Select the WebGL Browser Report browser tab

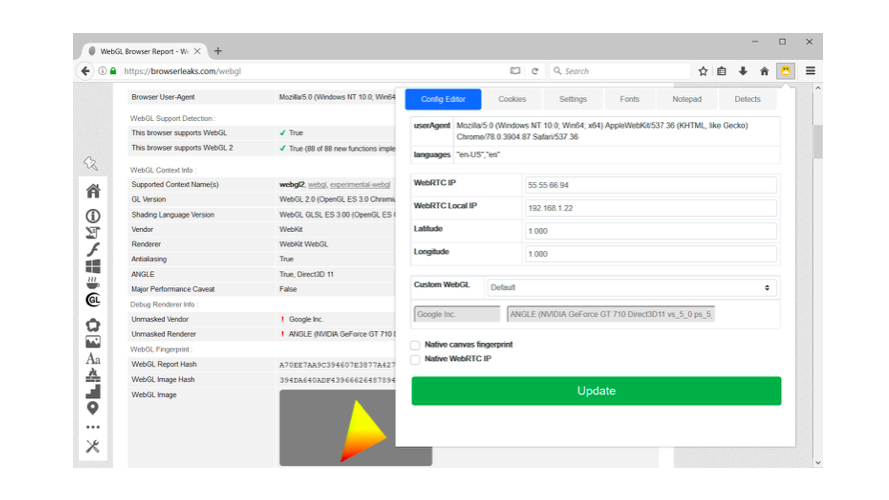click(142, 51)
